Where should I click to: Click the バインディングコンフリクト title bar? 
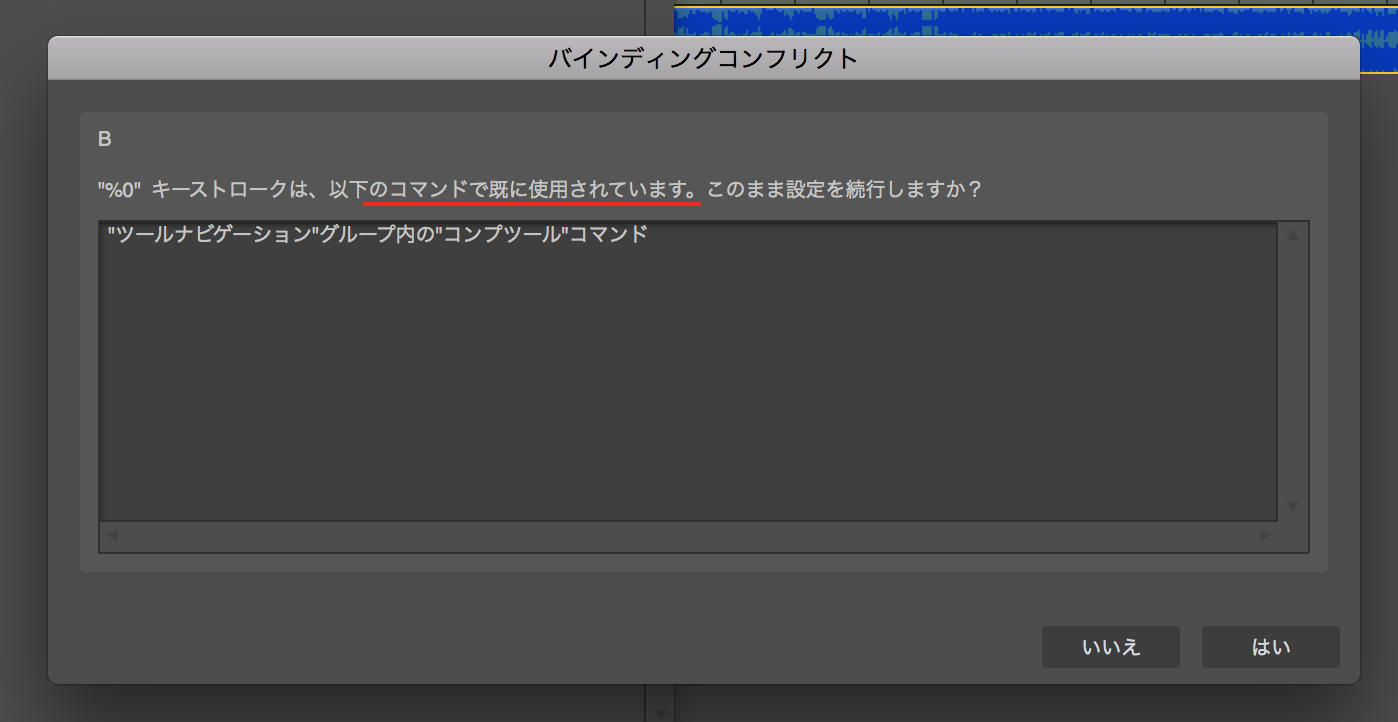coord(703,58)
